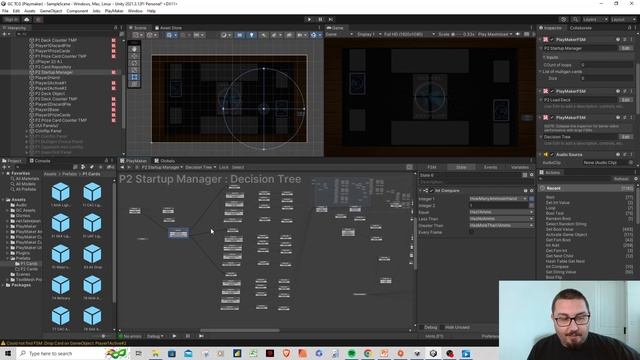Collapse the Int Compare action foldout
This screenshot has width=640, height=360.
pyautogui.click(x=420, y=191)
